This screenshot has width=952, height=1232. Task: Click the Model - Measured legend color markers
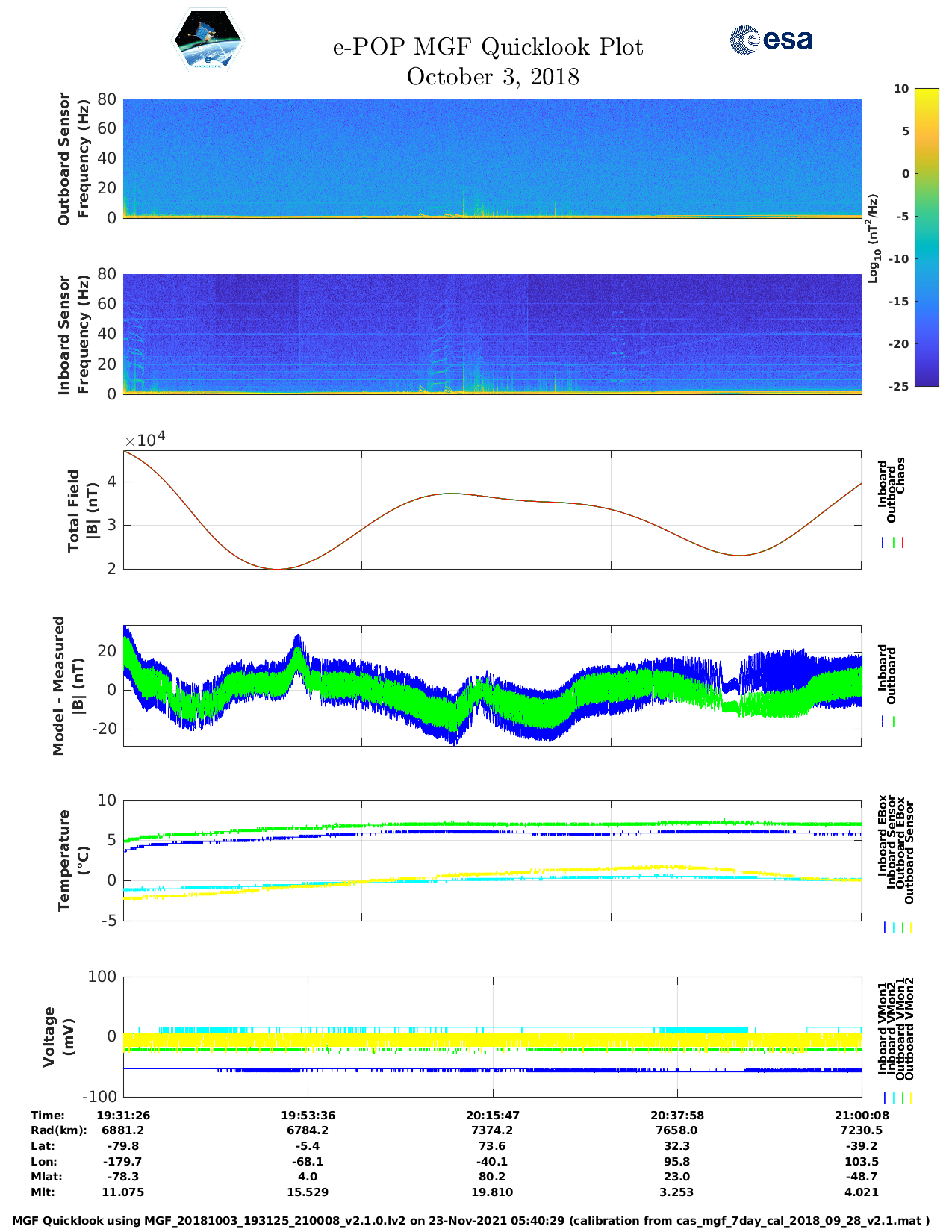pos(889,721)
